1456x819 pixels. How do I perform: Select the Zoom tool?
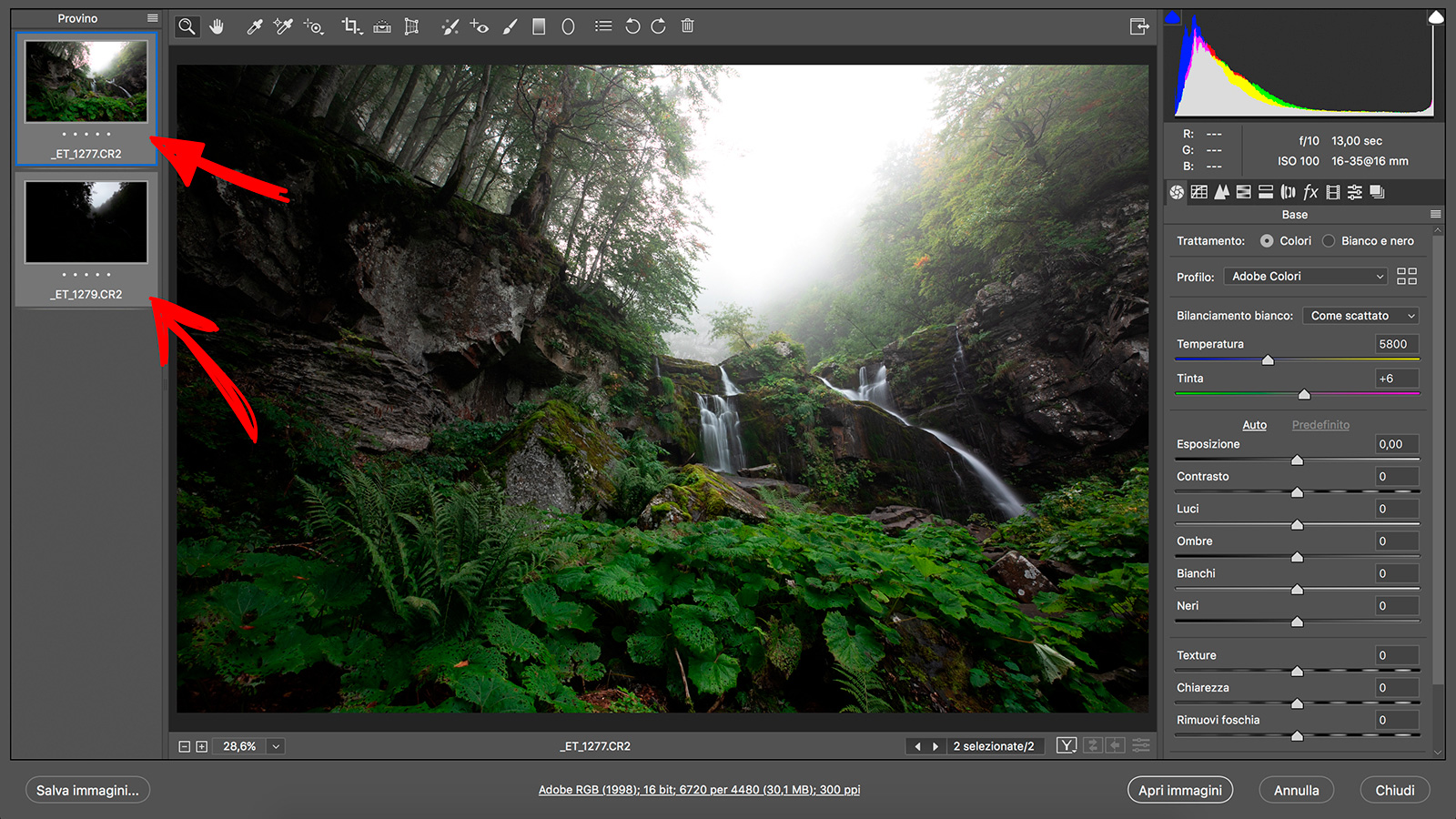(187, 26)
